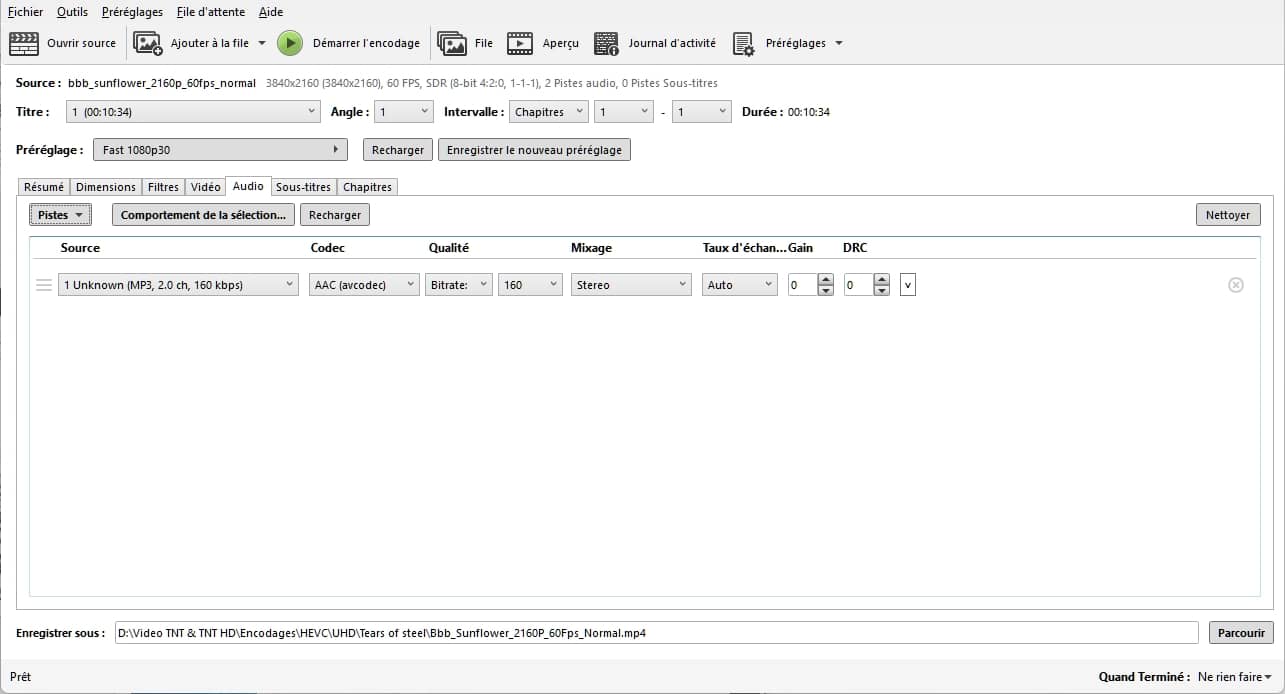Decrease the DRC value with down arrow
This screenshot has height=694, width=1285.
[x=881, y=290]
